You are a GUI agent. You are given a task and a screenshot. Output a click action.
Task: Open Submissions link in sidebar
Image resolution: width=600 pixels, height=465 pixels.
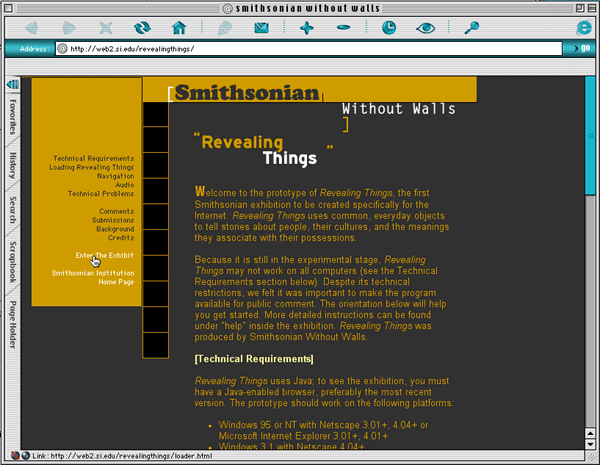[113, 220]
